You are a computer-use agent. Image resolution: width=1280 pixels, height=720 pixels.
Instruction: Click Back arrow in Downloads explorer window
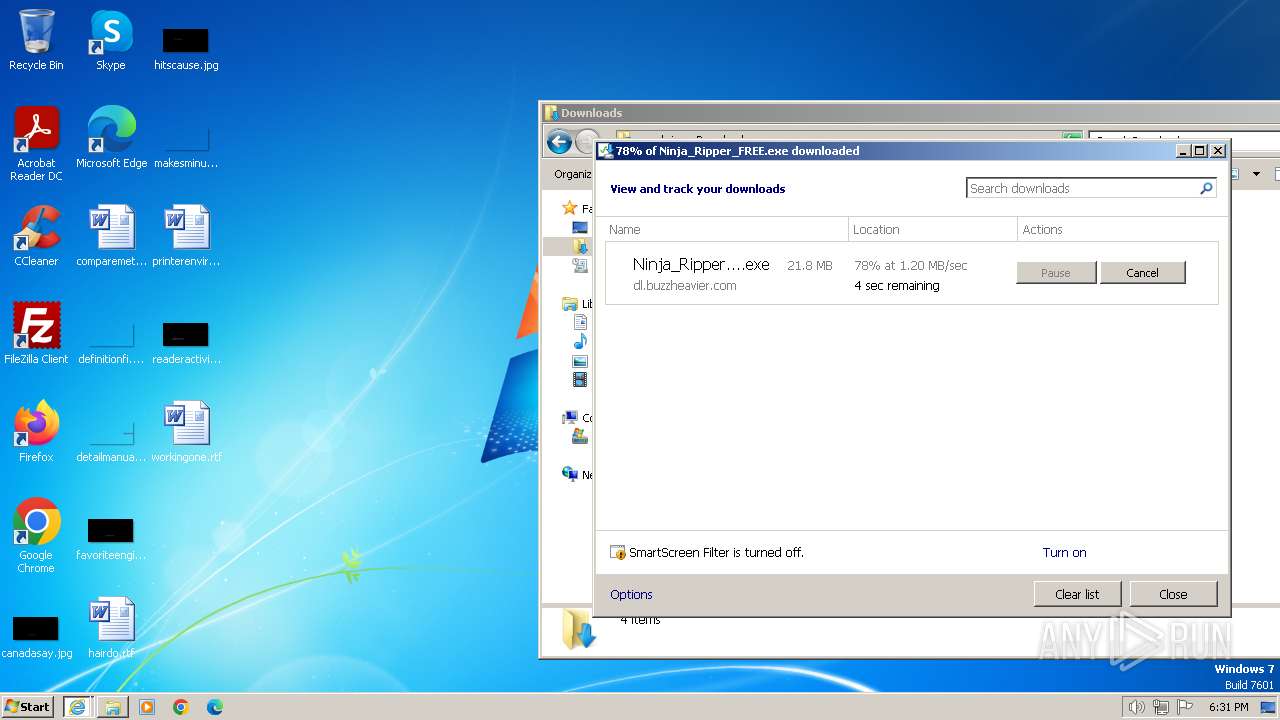point(559,142)
